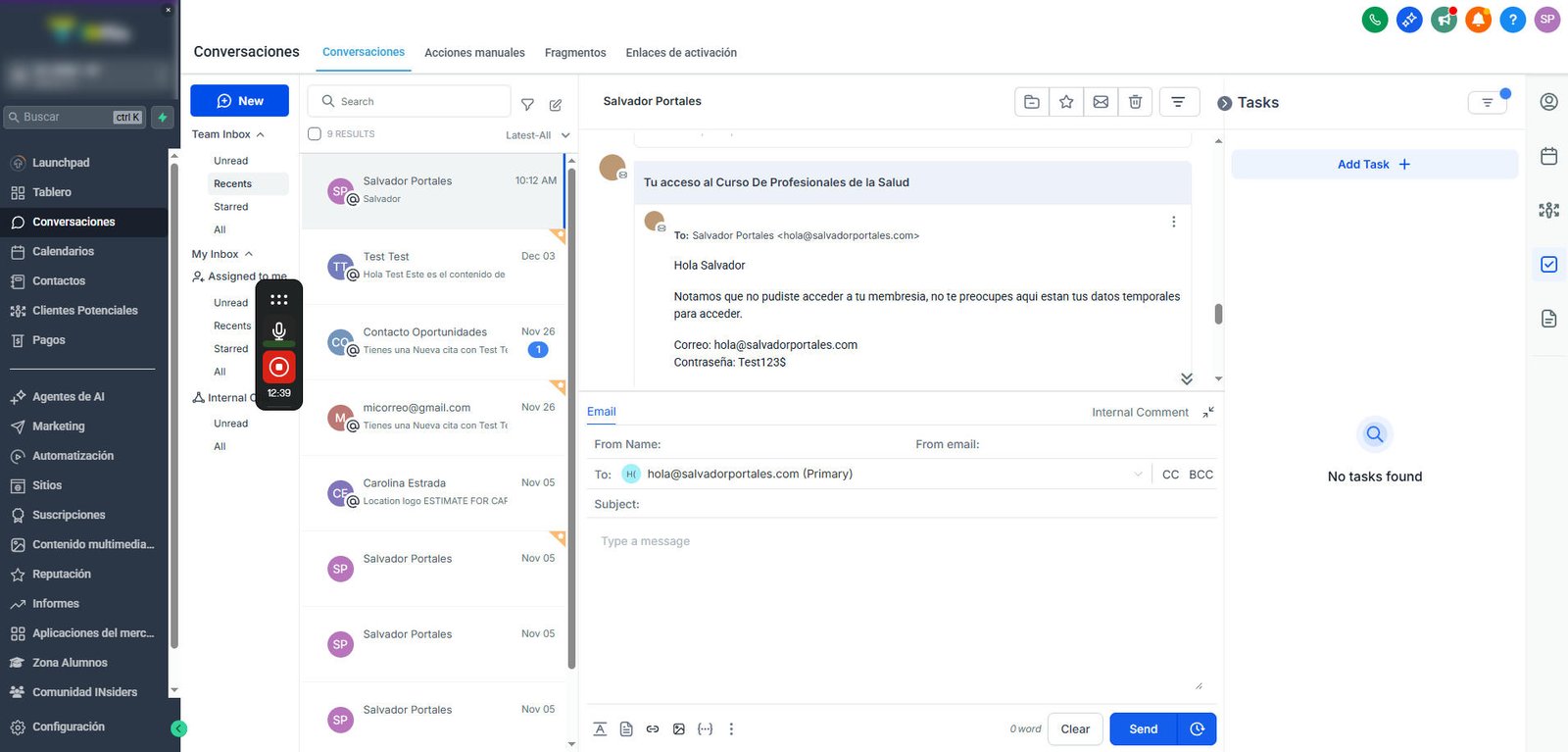Click the compose edit icon beside search
This screenshot has height=752, width=1568.
click(x=556, y=104)
